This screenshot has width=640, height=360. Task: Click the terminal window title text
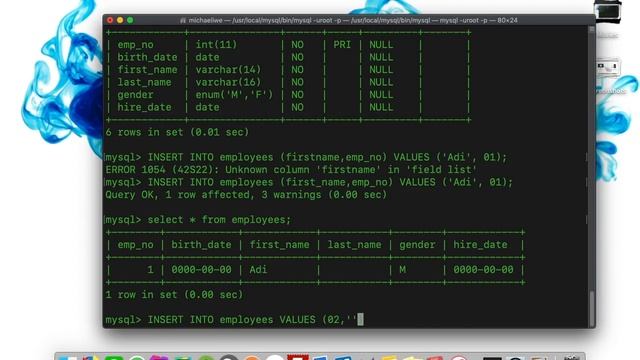tap(353, 20)
